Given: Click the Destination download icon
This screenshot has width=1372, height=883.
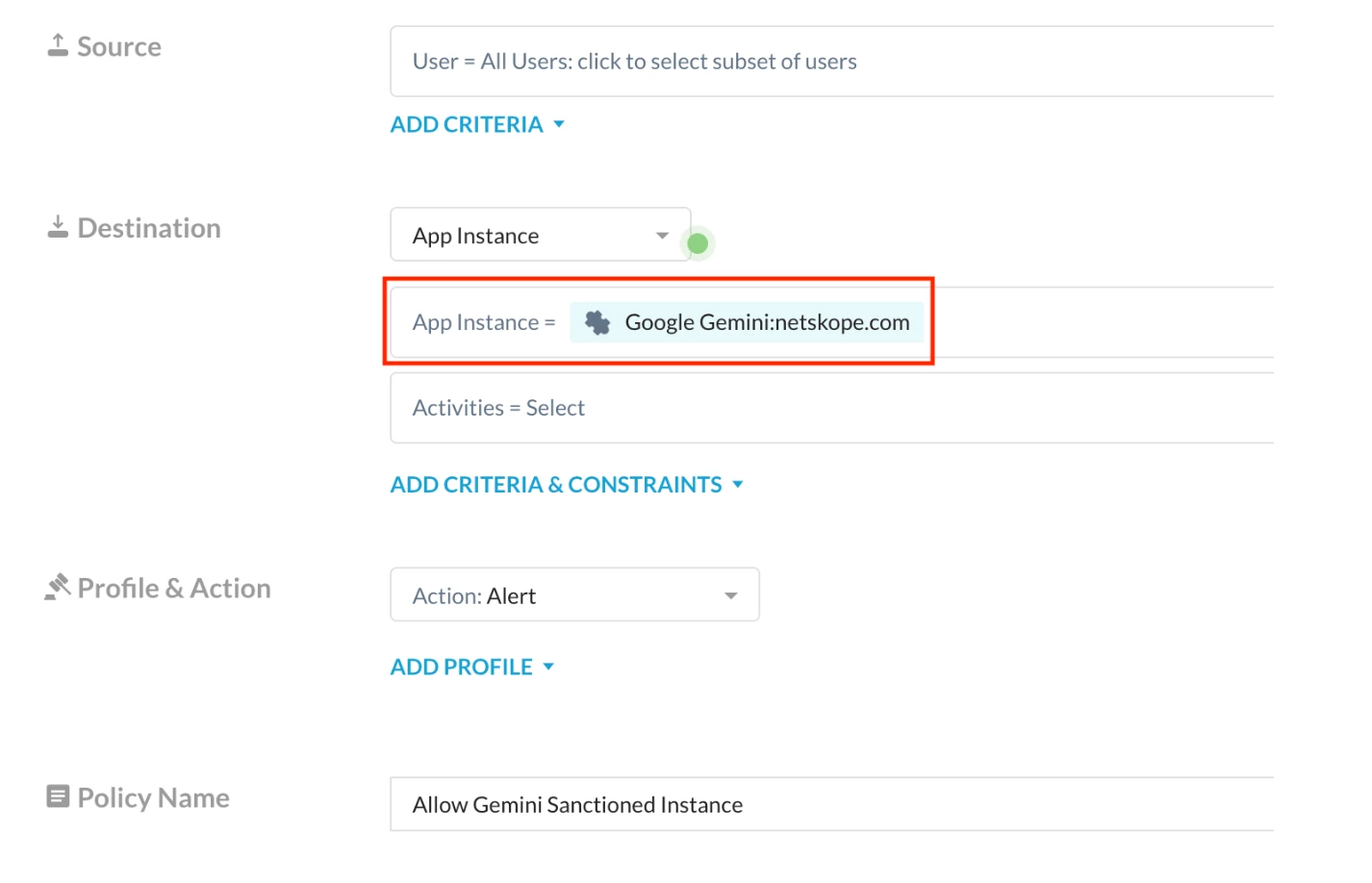Looking at the screenshot, I should point(58,227).
